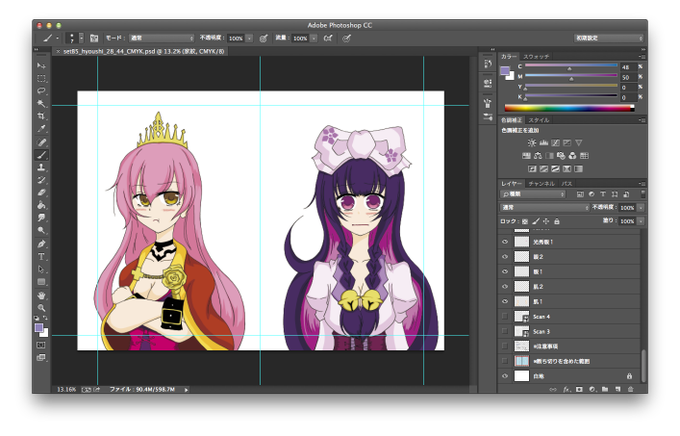Click the delete layer trash icon
The width and height of the screenshot is (680, 436).
coord(631,389)
